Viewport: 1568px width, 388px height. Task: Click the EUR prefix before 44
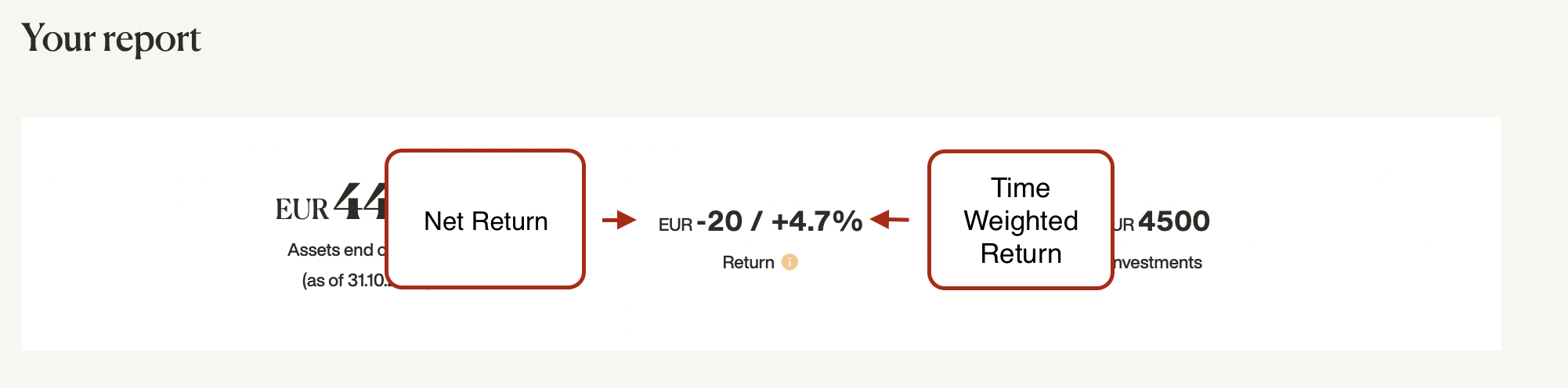302,210
